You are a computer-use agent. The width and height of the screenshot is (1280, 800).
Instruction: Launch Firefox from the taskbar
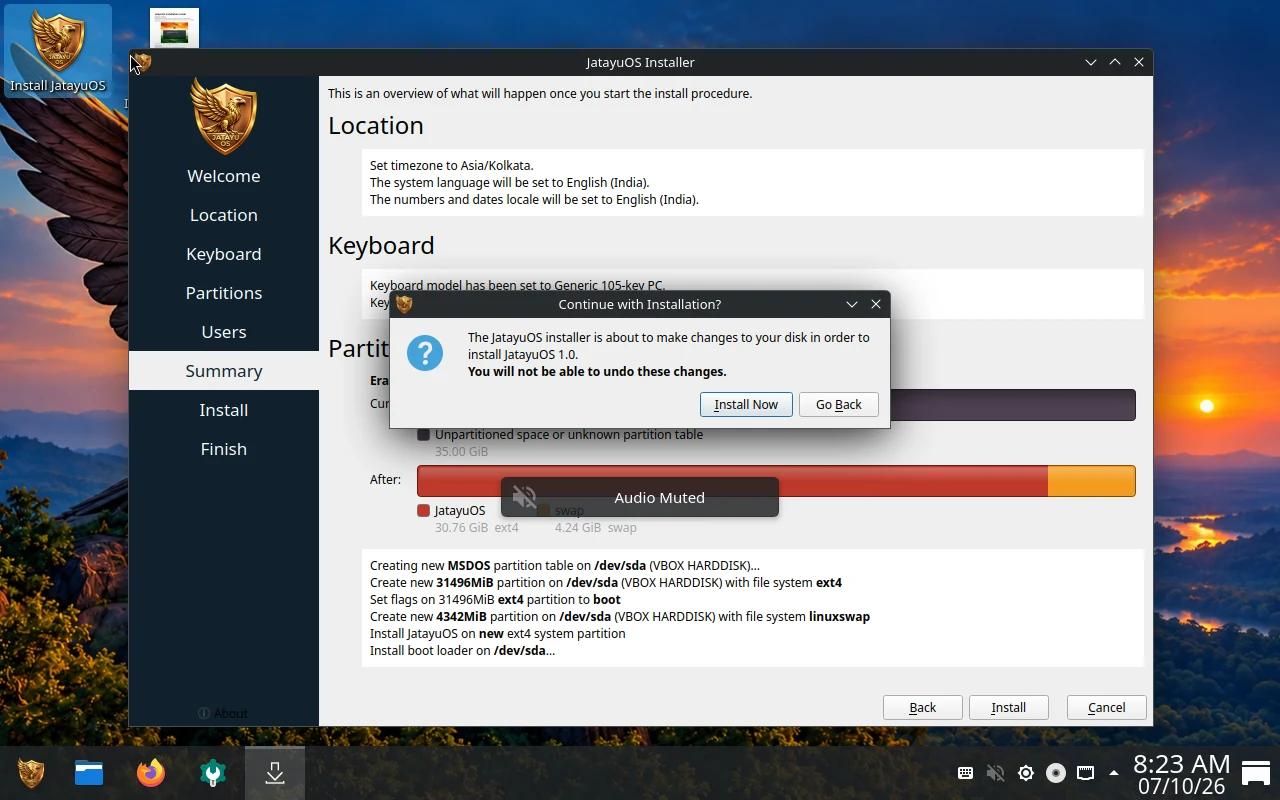point(151,773)
